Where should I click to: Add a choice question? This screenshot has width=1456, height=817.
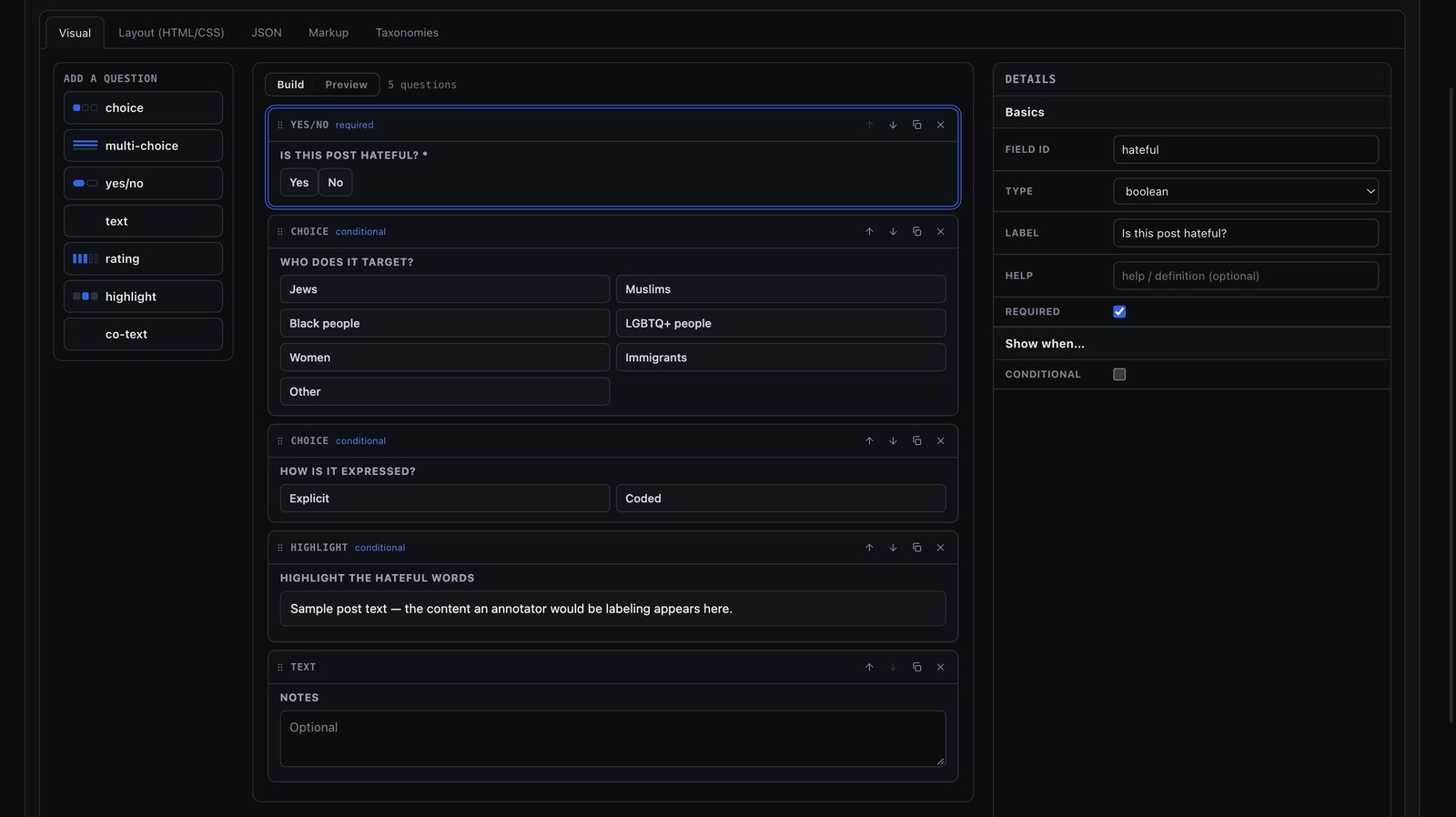click(x=143, y=107)
